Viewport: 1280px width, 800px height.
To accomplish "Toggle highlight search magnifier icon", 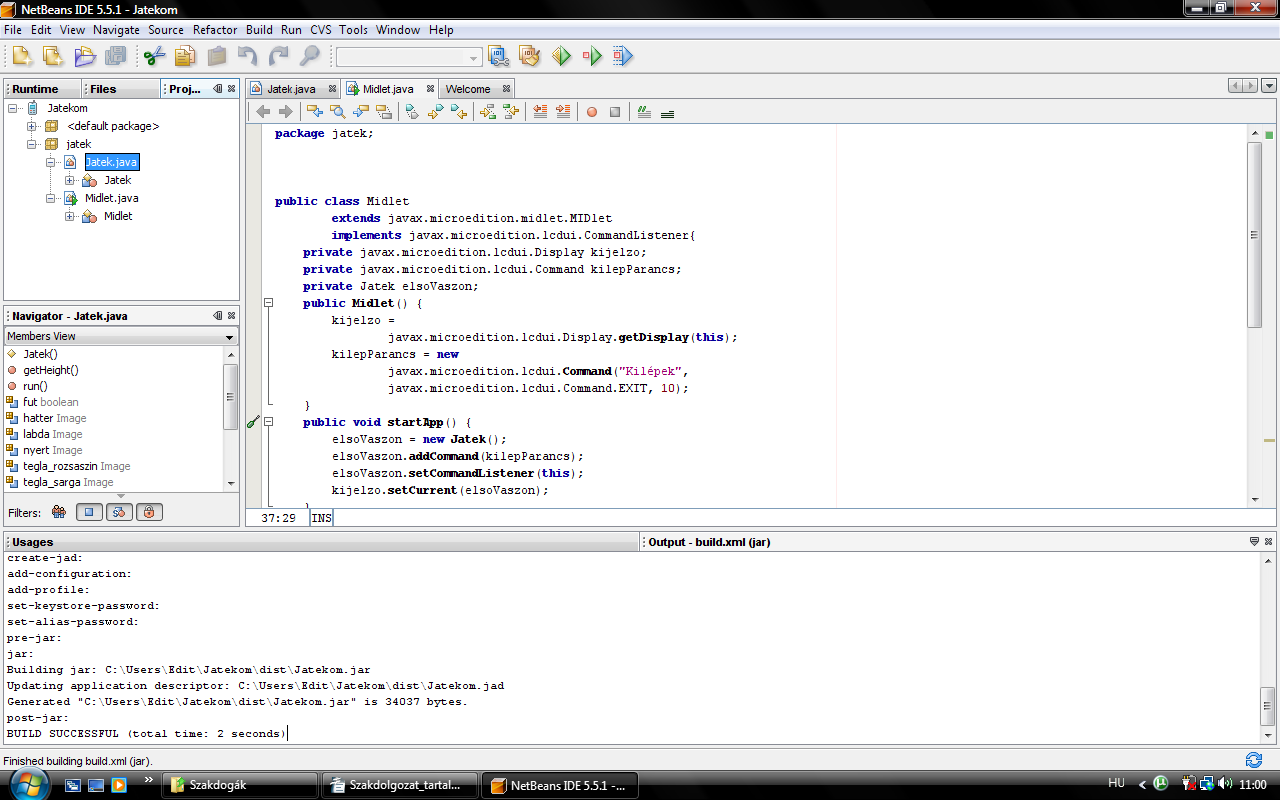I will pyautogui.click(x=383, y=112).
